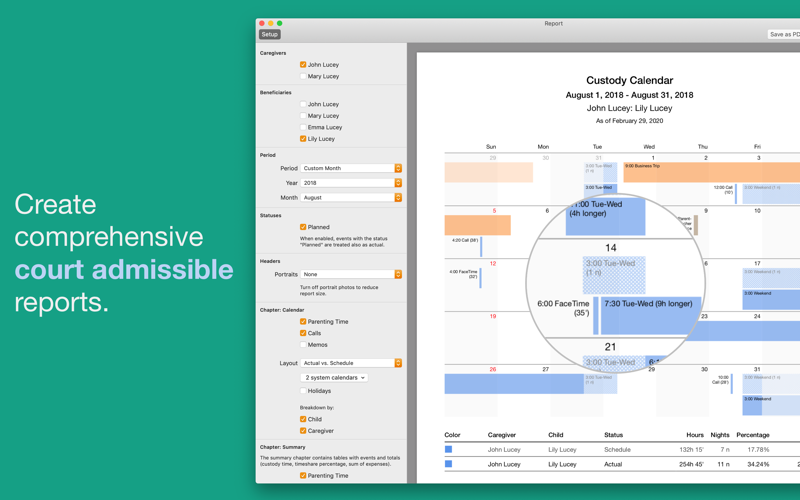The image size is (800, 500).
Task: Click the yellow minimize window button
Action: 271,23
